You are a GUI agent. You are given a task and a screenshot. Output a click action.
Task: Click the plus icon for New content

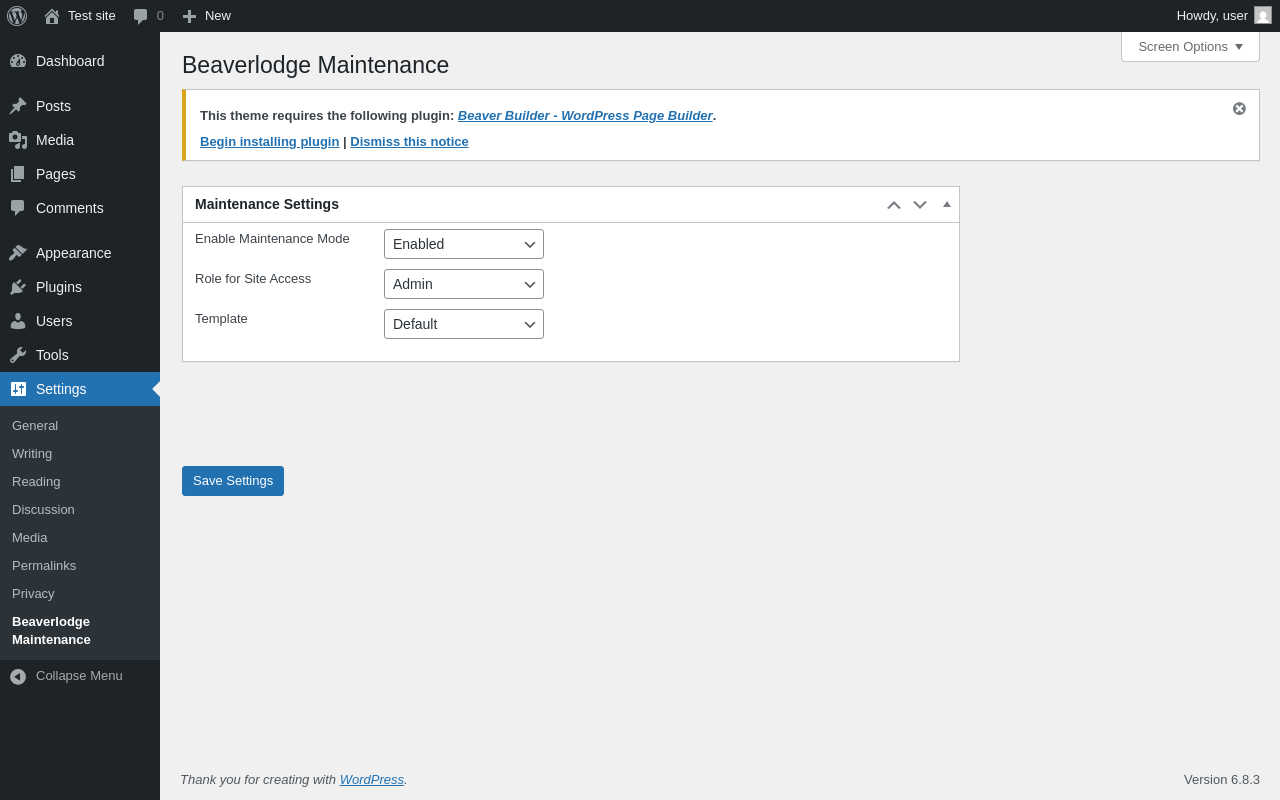click(x=189, y=16)
